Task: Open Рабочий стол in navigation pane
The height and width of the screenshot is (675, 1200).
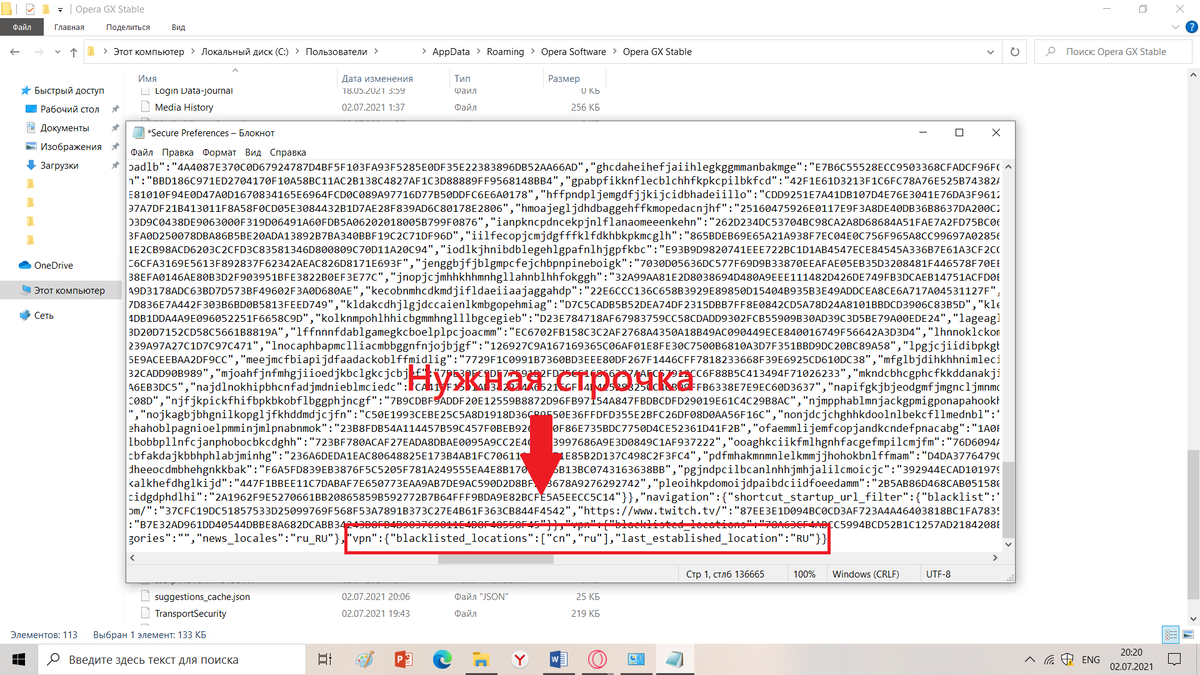Action: pyautogui.click(x=70, y=109)
